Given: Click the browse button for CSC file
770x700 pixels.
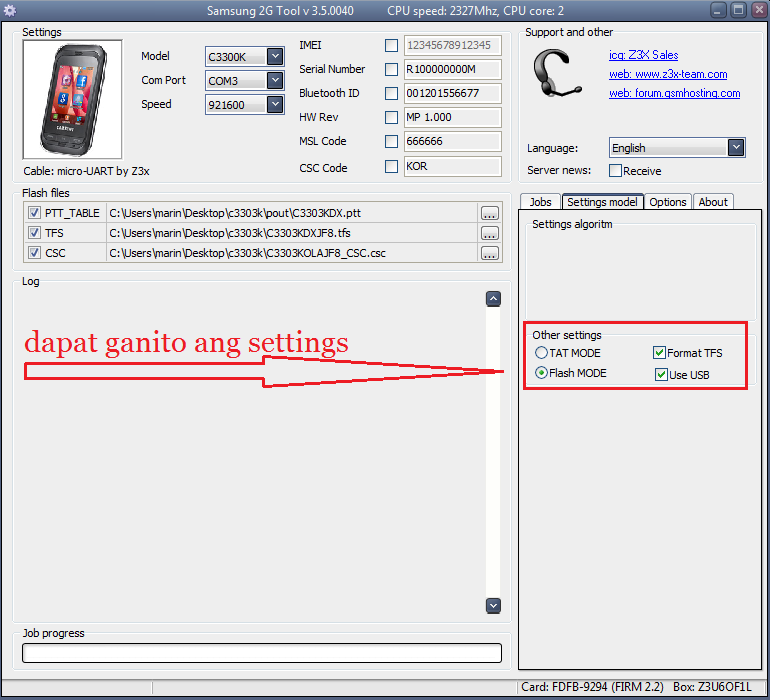Looking at the screenshot, I should pos(489,253).
